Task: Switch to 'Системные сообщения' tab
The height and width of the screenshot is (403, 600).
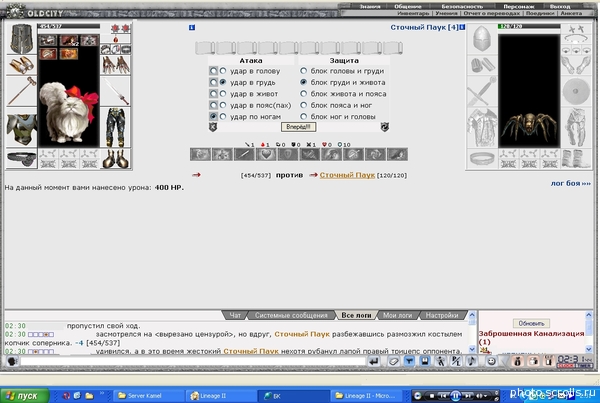Action: [x=291, y=315]
